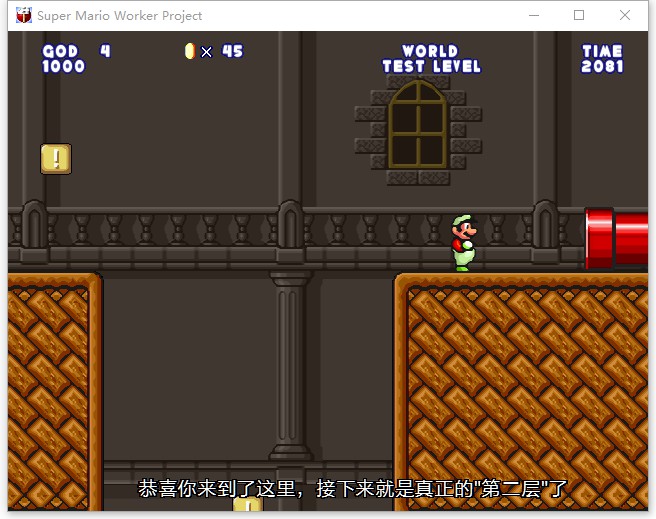
Task: Click the timer value 2081
Action: point(602,66)
